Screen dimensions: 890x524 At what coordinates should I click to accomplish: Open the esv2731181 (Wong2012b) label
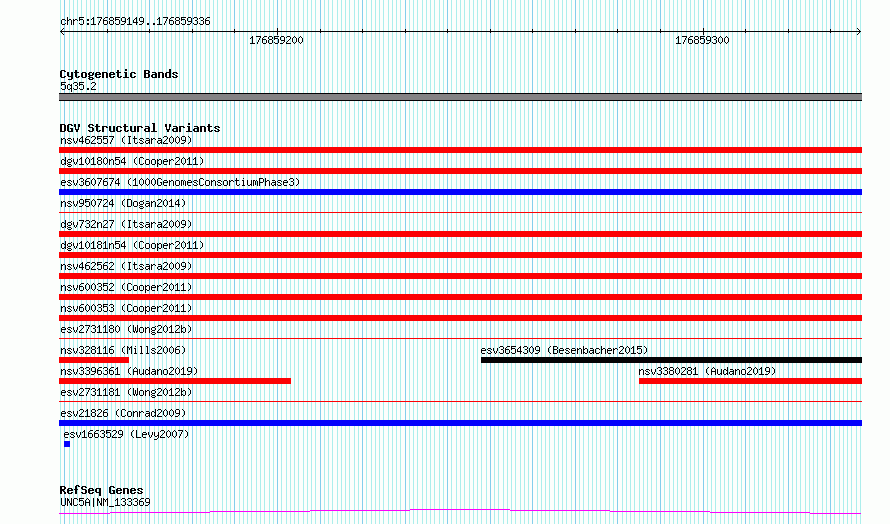[126, 392]
